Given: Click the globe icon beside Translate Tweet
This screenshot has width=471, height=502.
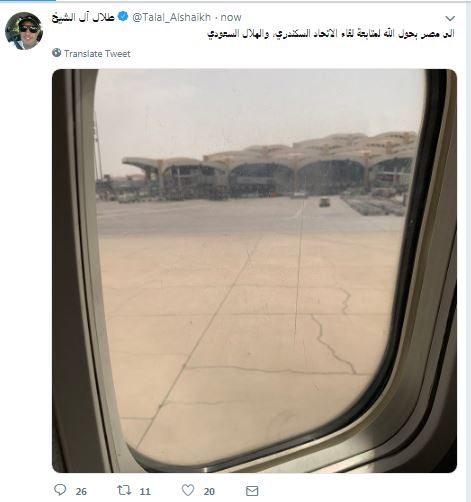Looking at the screenshot, I should click(57, 53).
